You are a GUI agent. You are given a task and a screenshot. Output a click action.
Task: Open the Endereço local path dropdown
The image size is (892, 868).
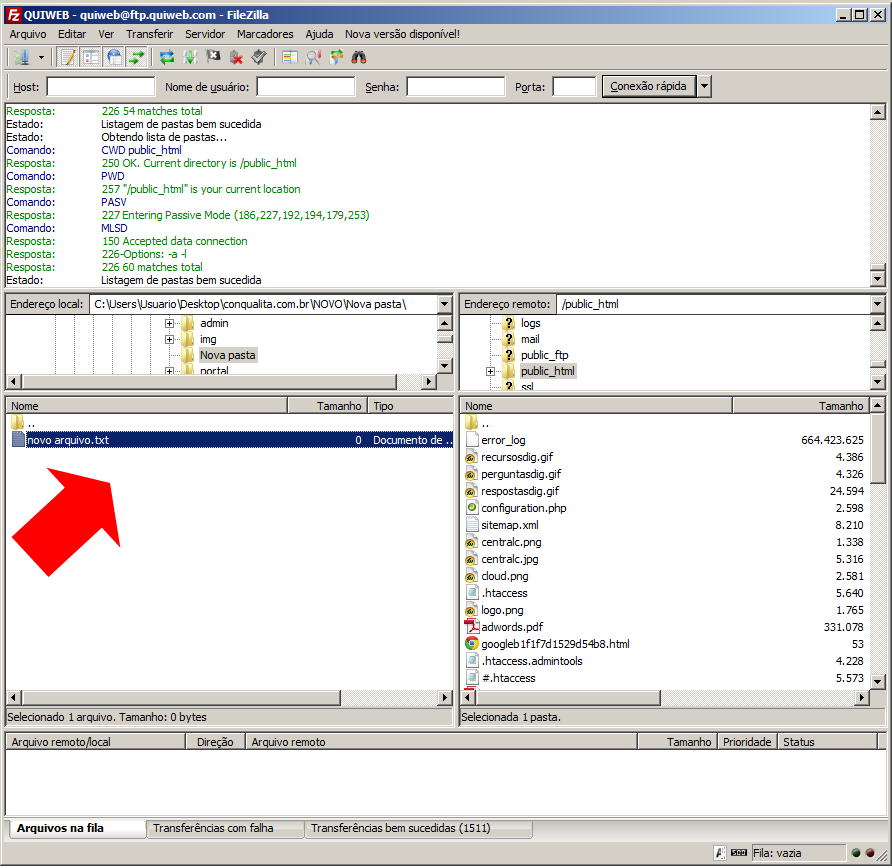point(445,304)
